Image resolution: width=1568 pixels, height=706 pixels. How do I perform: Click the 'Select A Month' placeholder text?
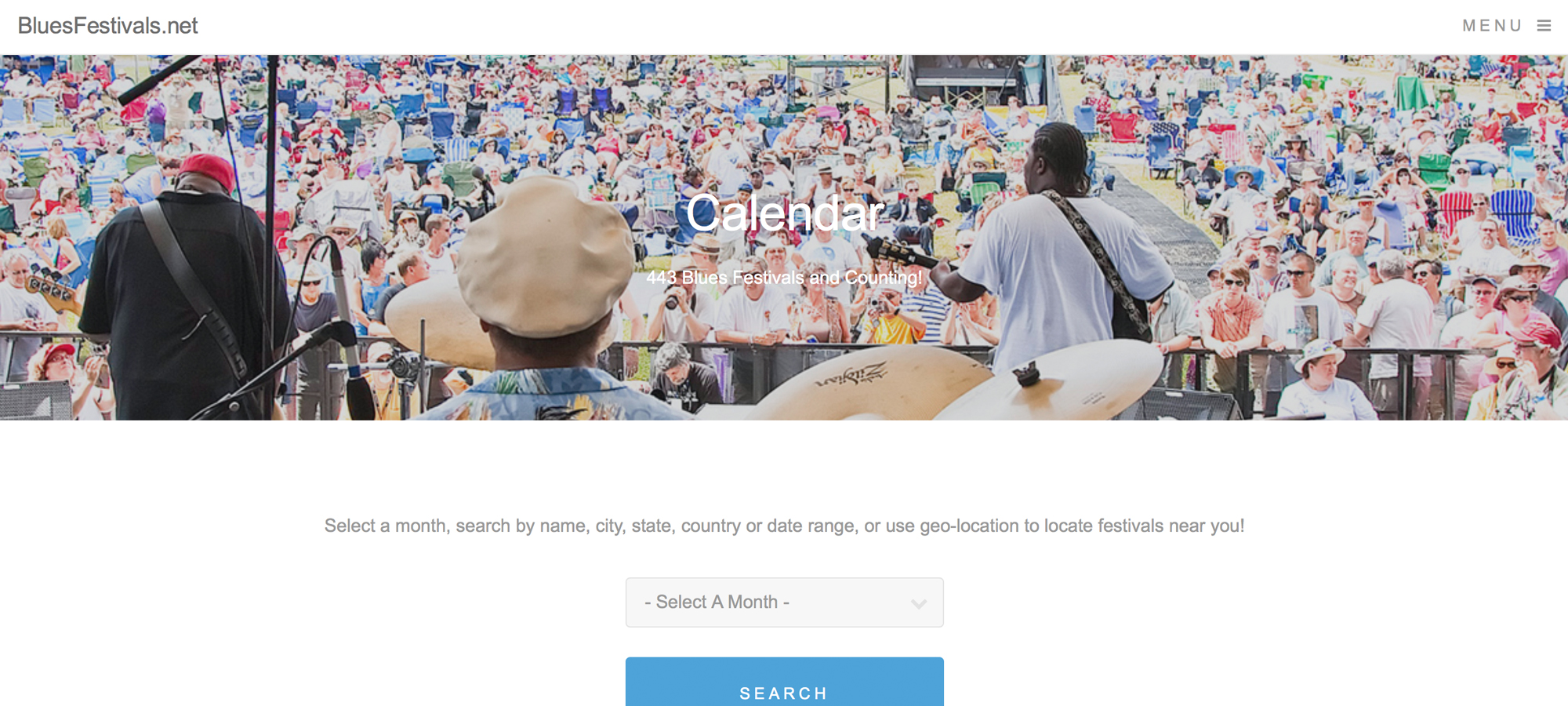point(717,602)
